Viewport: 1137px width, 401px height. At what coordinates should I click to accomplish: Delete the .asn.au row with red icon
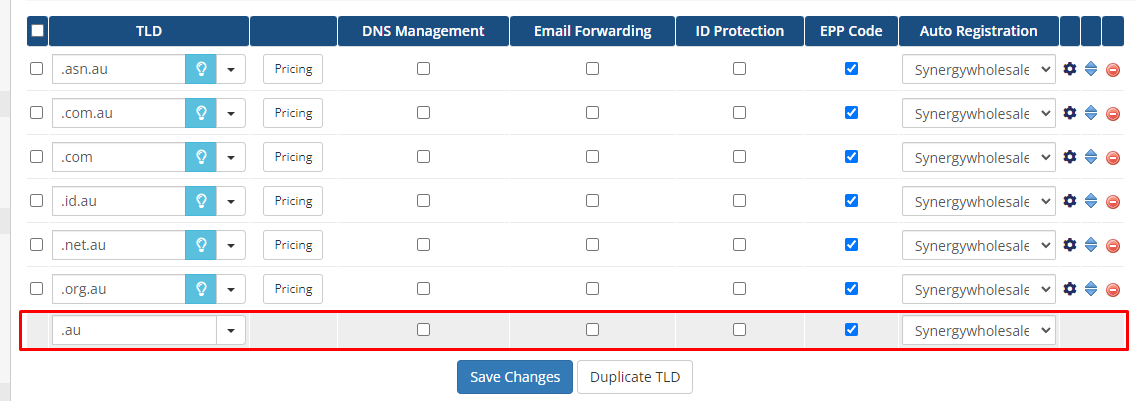click(x=1112, y=70)
